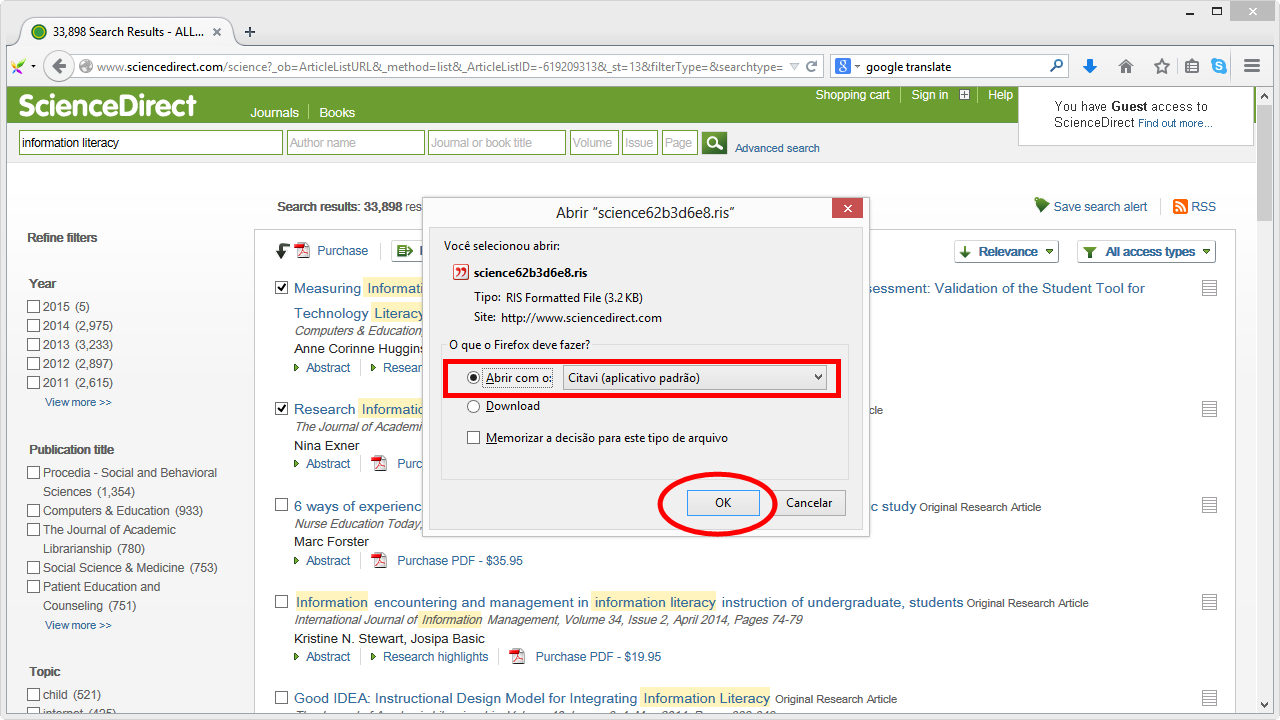This screenshot has width=1280, height=720.
Task: Show bookmarks list icon in toolbar
Action: coord(1192,67)
